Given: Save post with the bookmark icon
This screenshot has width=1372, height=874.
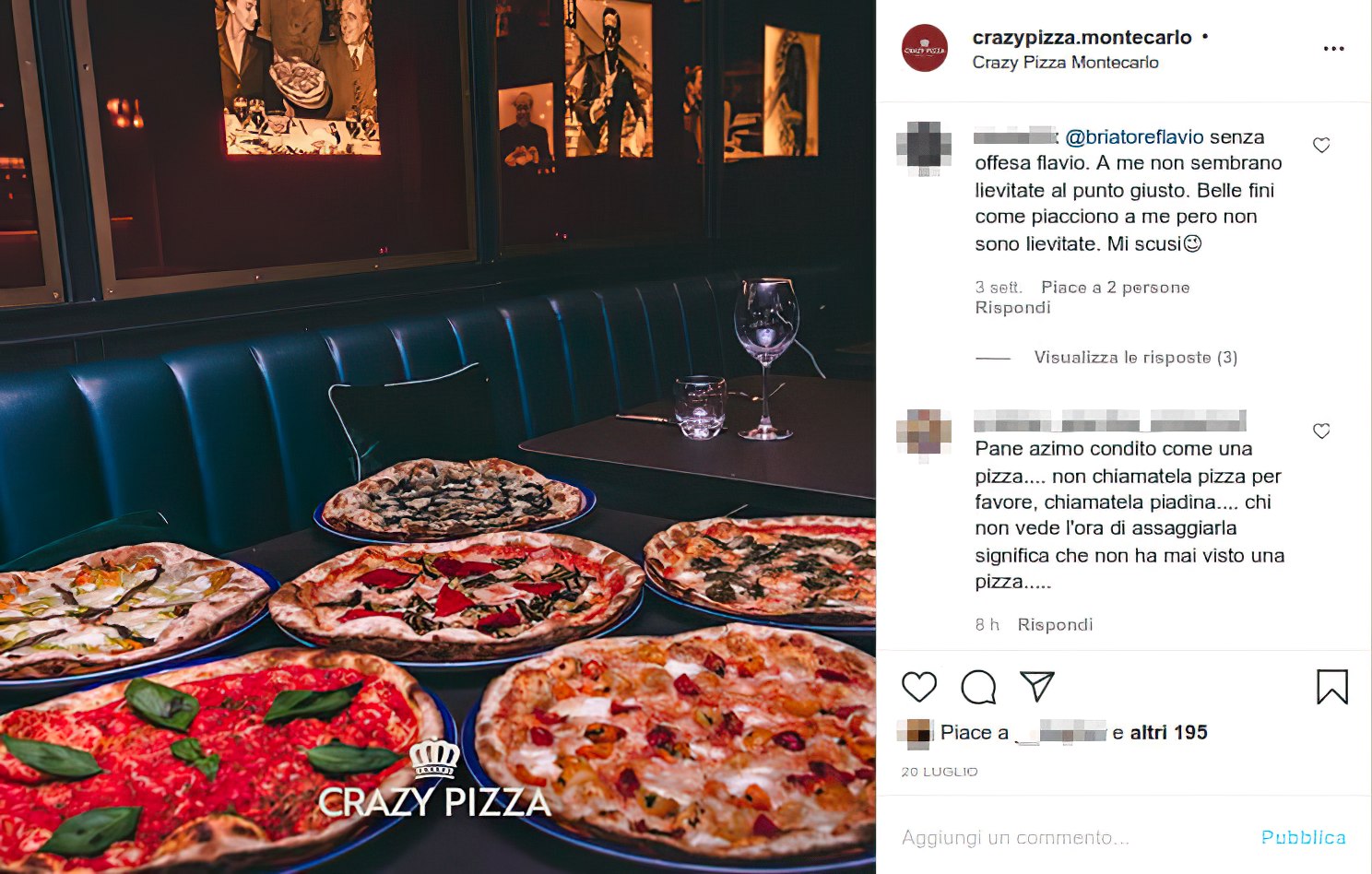Looking at the screenshot, I should pyautogui.click(x=1332, y=687).
